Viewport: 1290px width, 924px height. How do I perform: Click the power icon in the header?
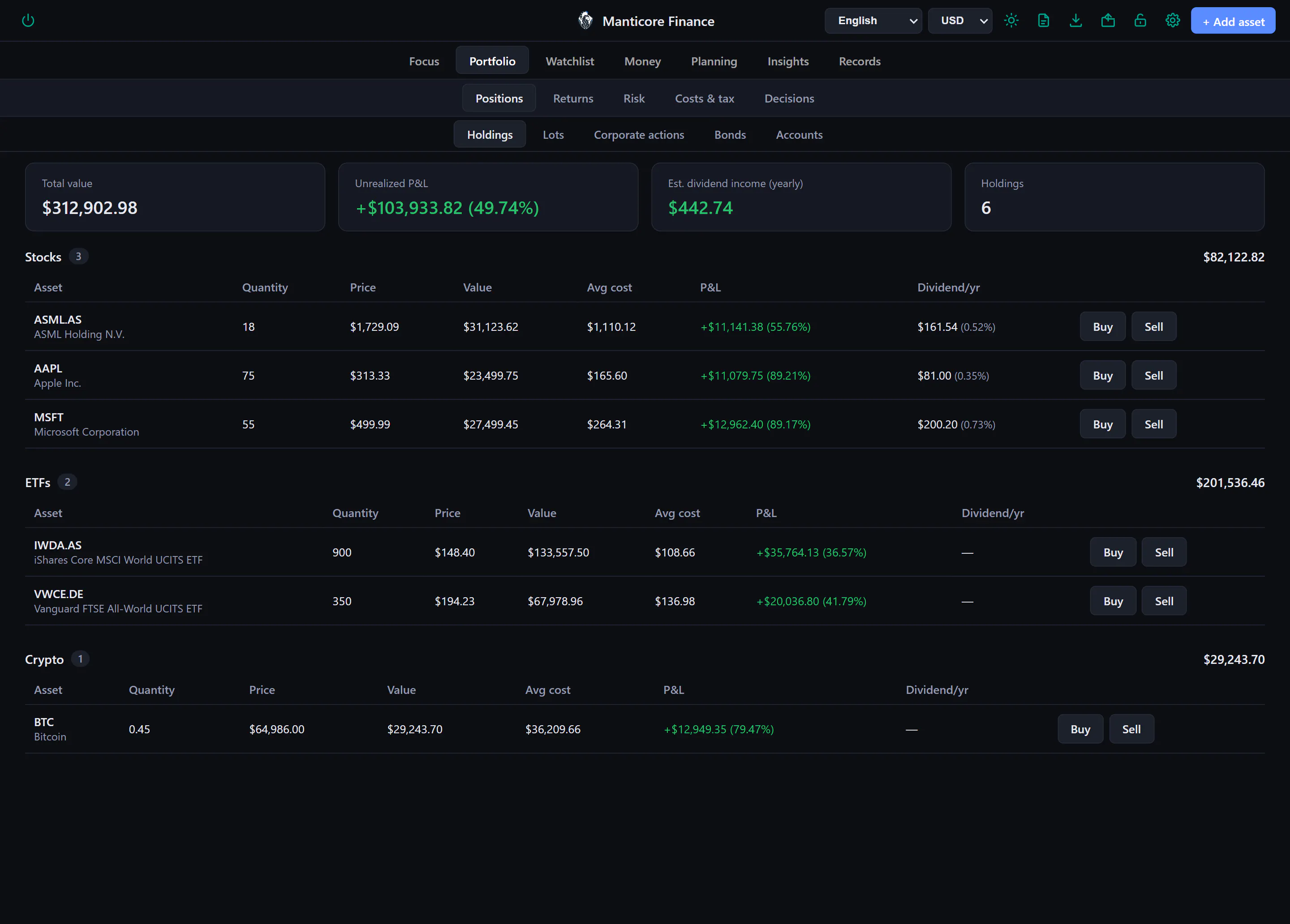pyautogui.click(x=28, y=21)
